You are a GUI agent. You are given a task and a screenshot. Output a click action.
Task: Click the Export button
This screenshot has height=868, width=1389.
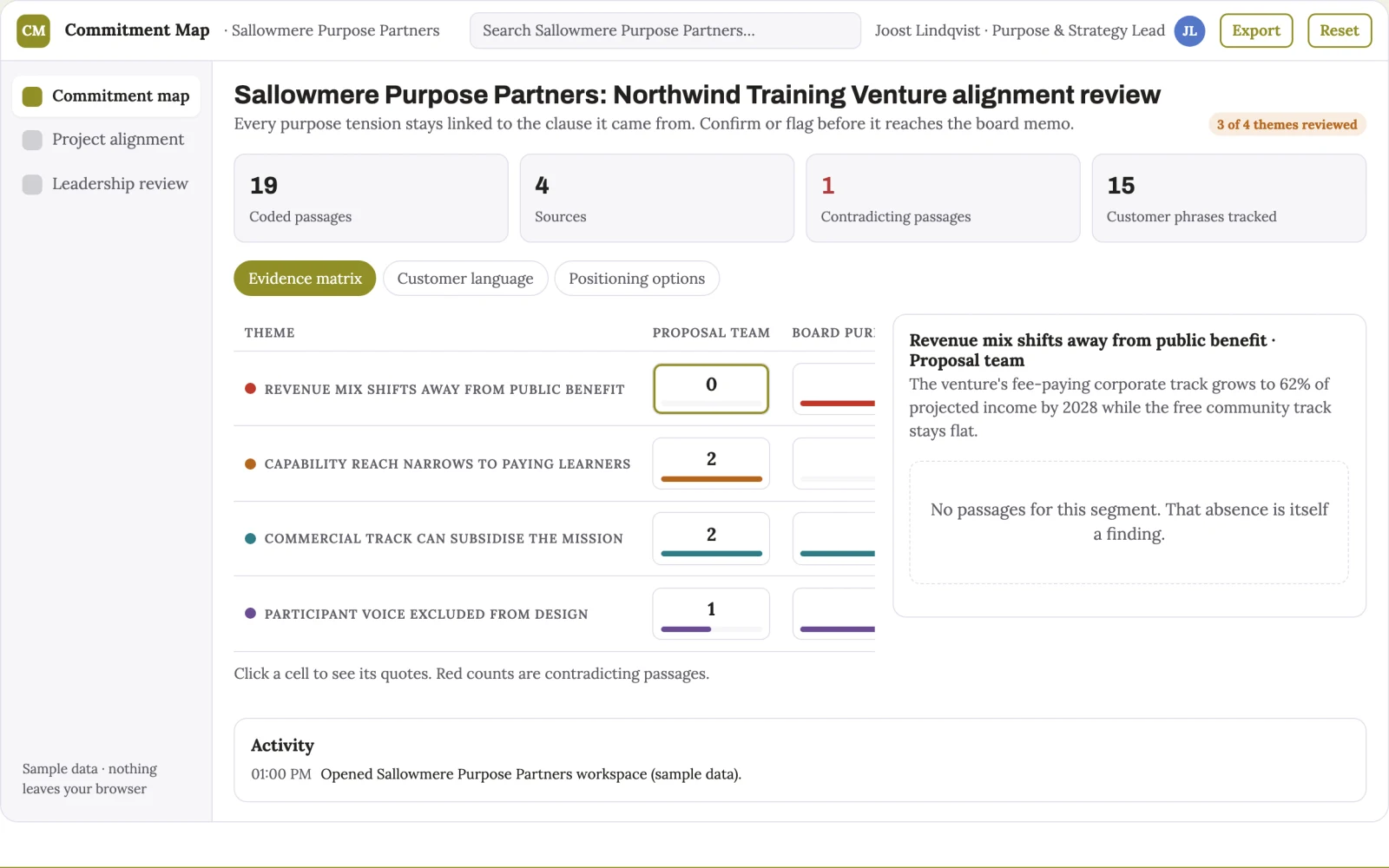point(1256,30)
